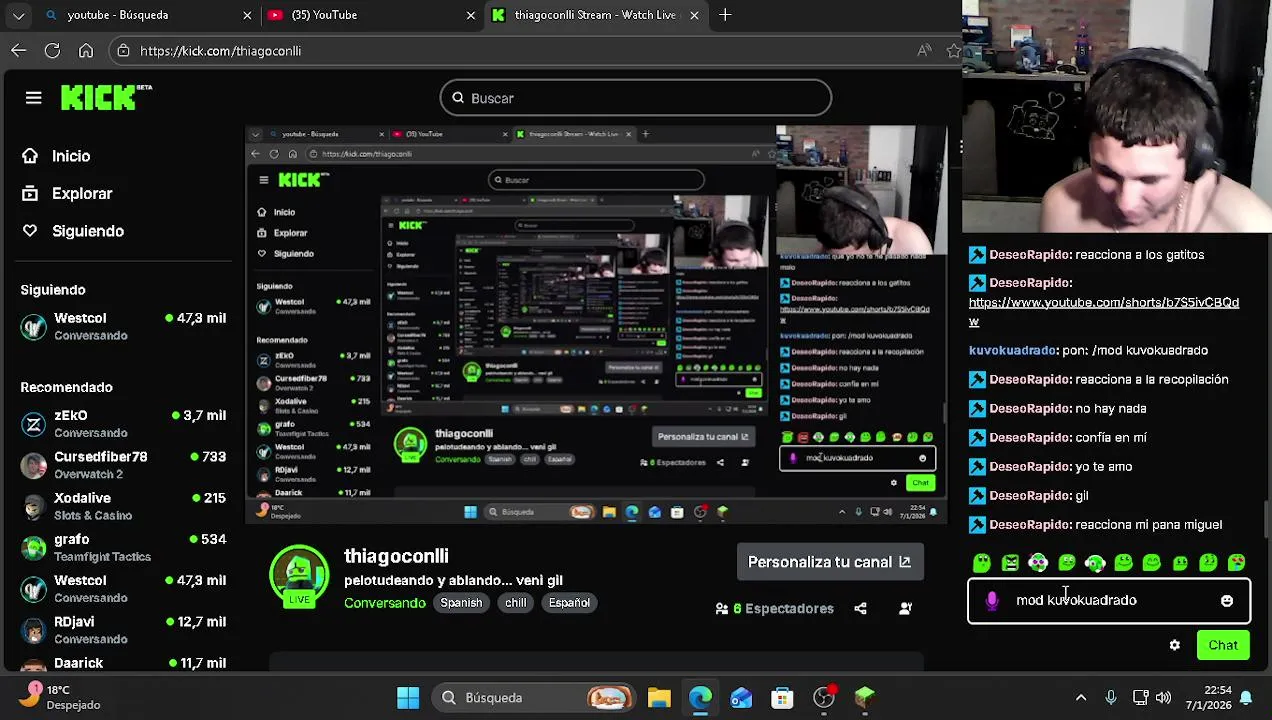Open zEkO recommended channel
Viewport: 1272px width, 720px height.
point(124,423)
